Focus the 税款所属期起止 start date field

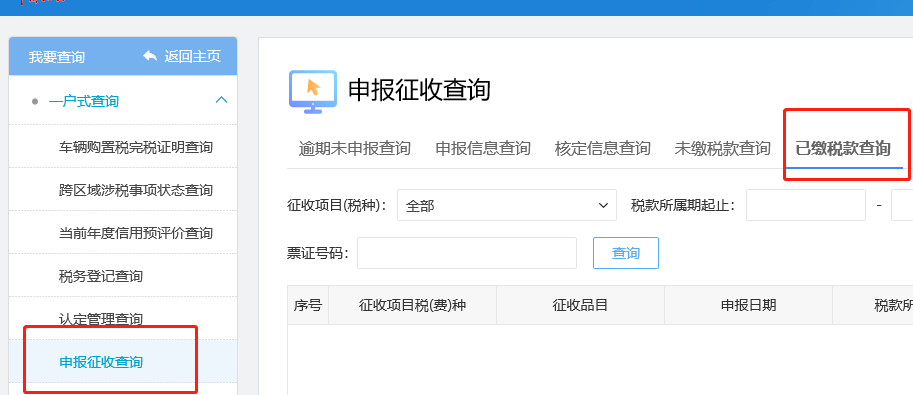coord(806,205)
